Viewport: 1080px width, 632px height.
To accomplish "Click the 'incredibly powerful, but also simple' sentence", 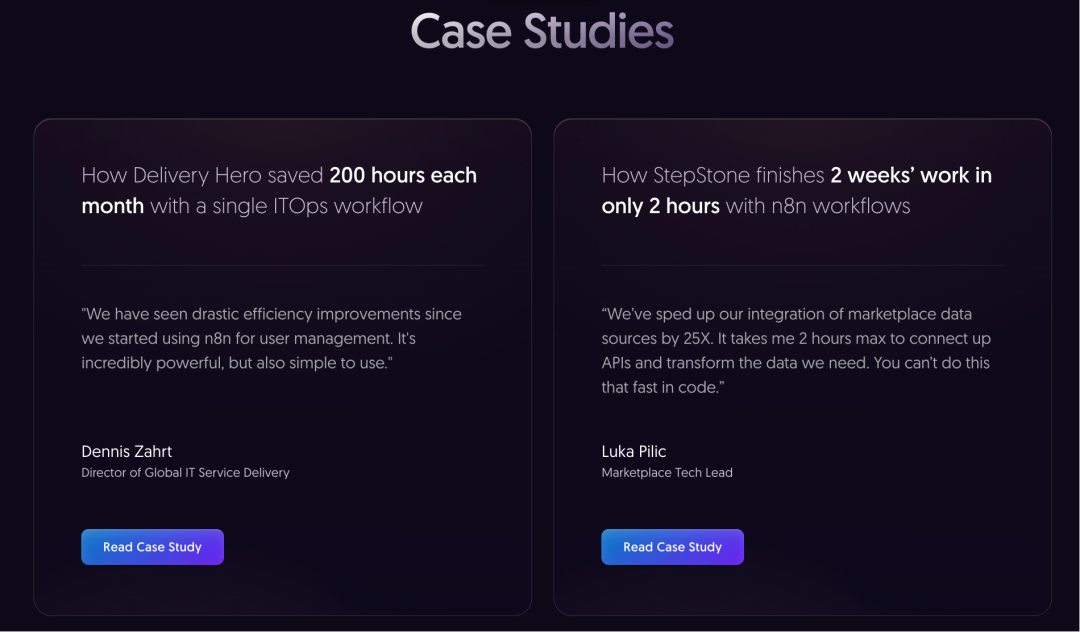I will click(x=237, y=363).
